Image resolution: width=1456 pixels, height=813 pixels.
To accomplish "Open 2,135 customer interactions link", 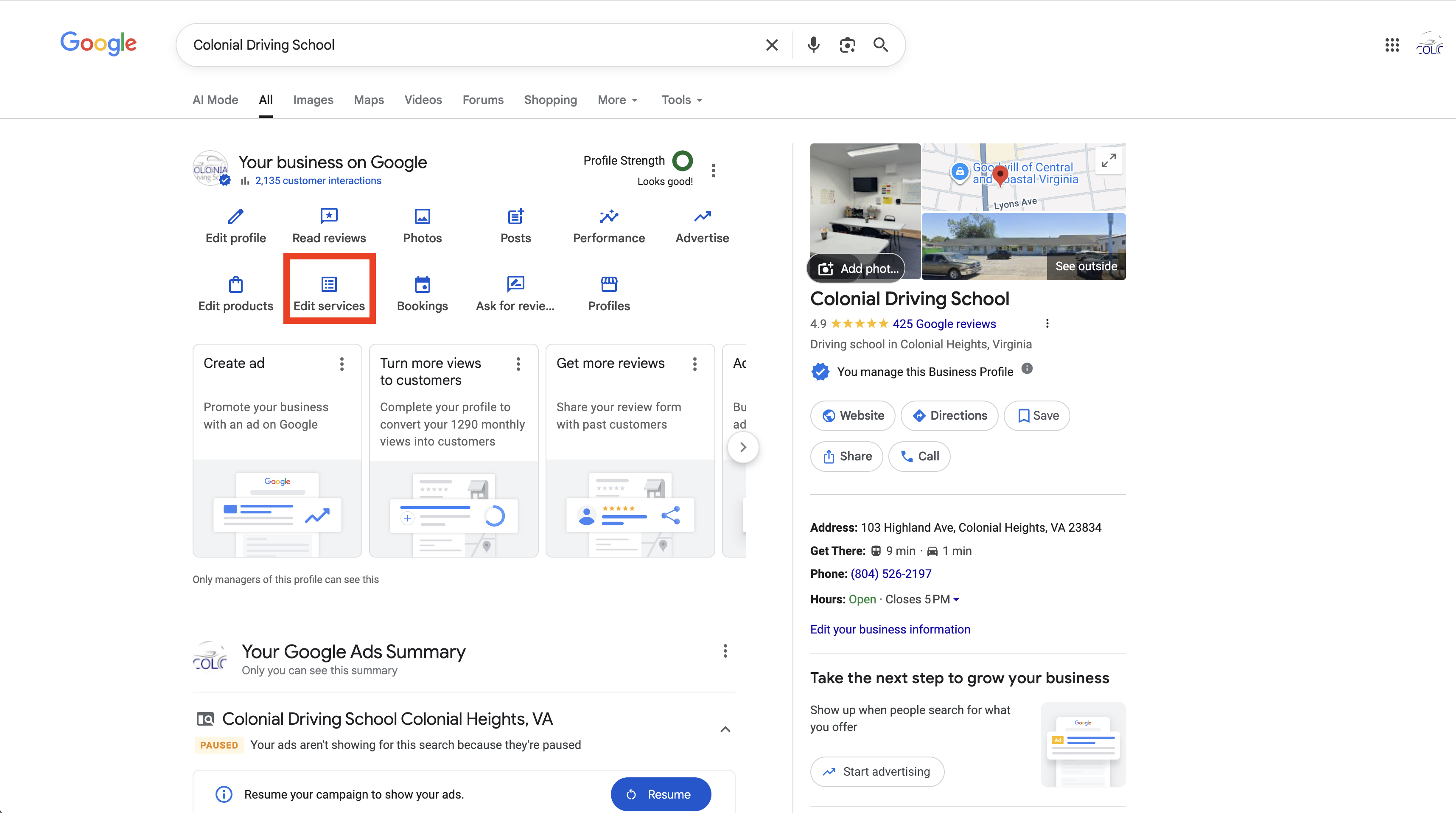I will point(318,180).
